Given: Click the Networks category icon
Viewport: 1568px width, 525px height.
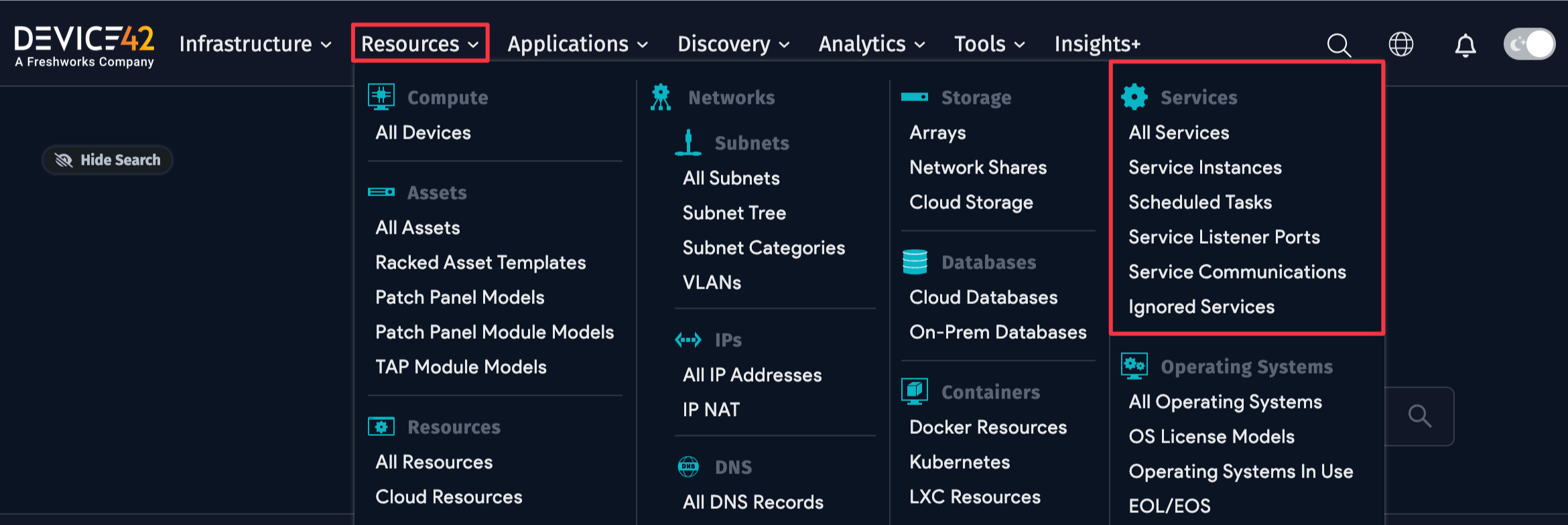Looking at the screenshot, I should (x=661, y=97).
